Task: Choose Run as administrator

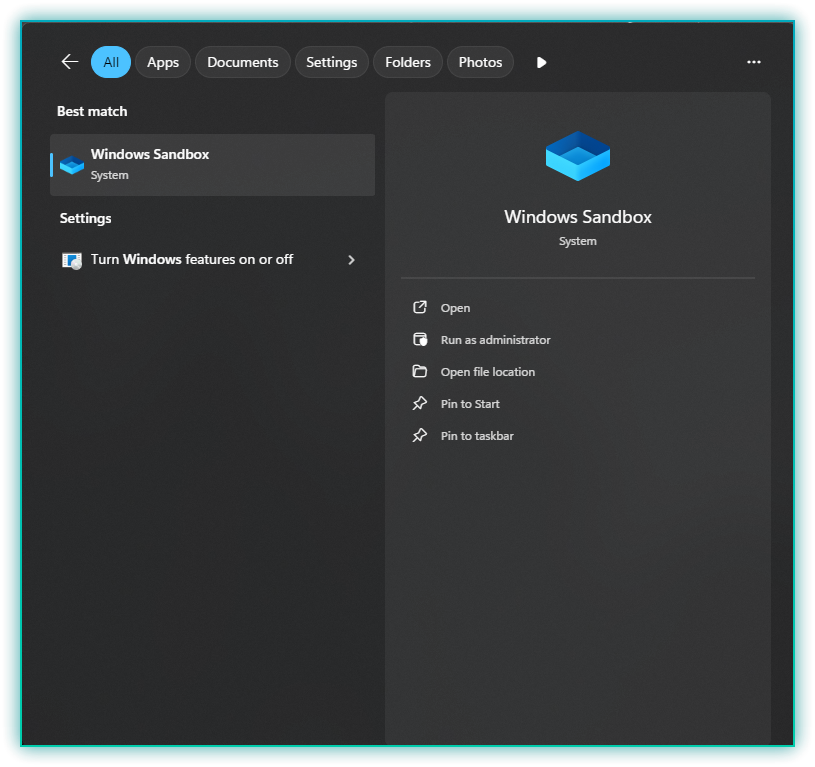Action: tap(495, 340)
